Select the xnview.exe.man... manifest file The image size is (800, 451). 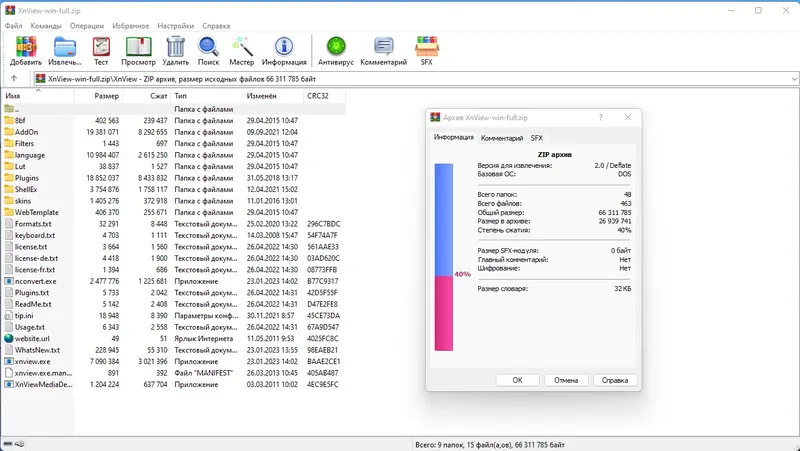[x=173, y=373]
